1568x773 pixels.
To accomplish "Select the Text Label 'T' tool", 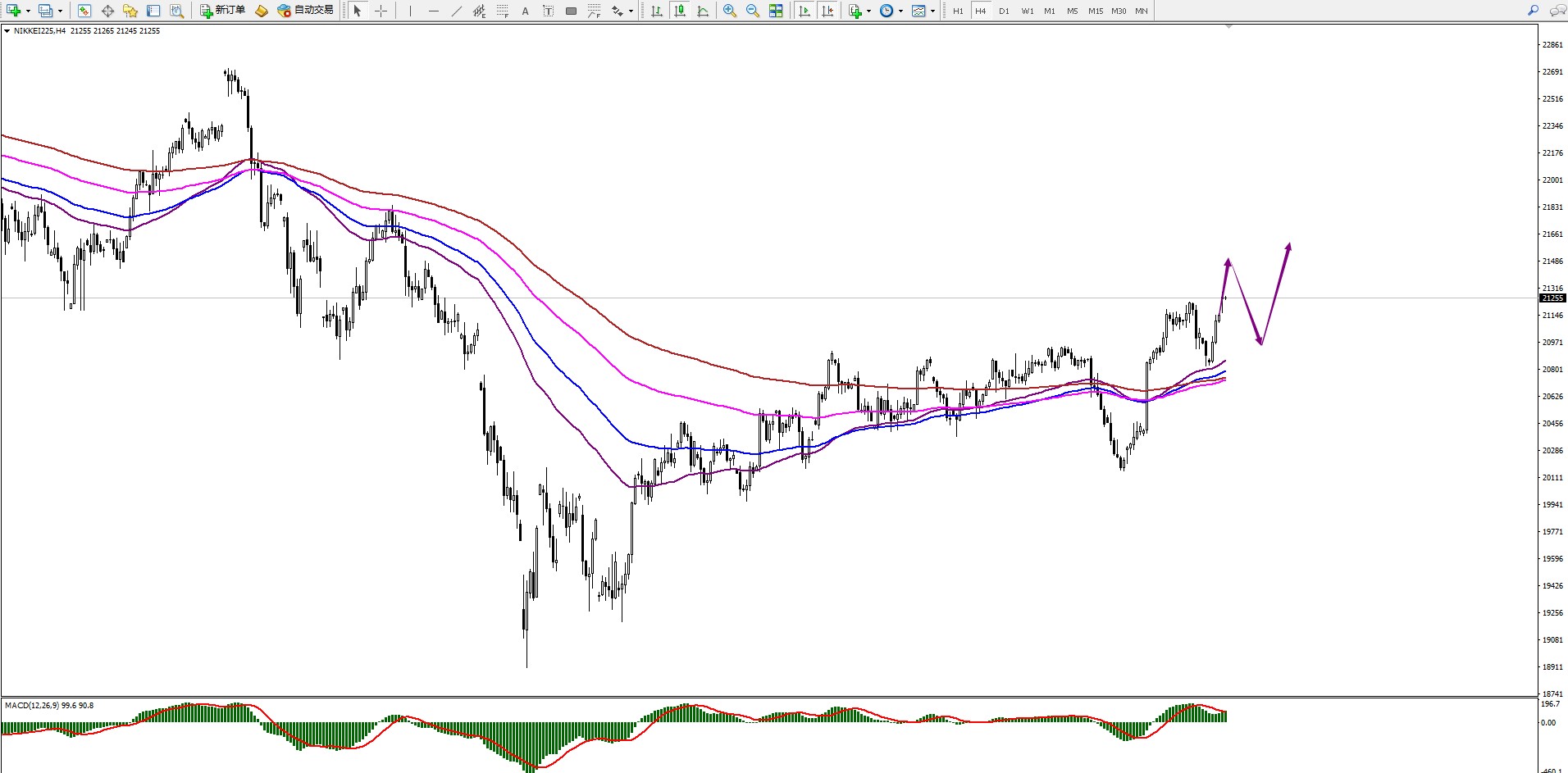I will [x=548, y=11].
